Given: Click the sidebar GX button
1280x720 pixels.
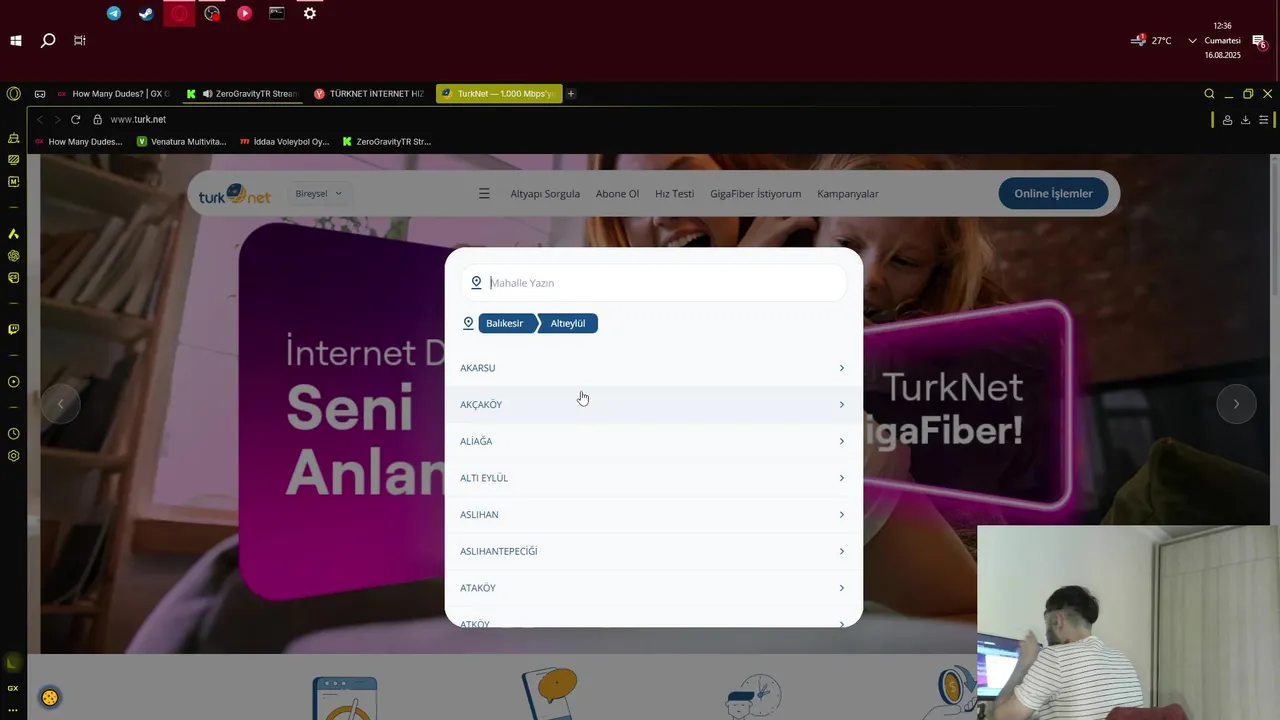Looking at the screenshot, I should point(13,688).
